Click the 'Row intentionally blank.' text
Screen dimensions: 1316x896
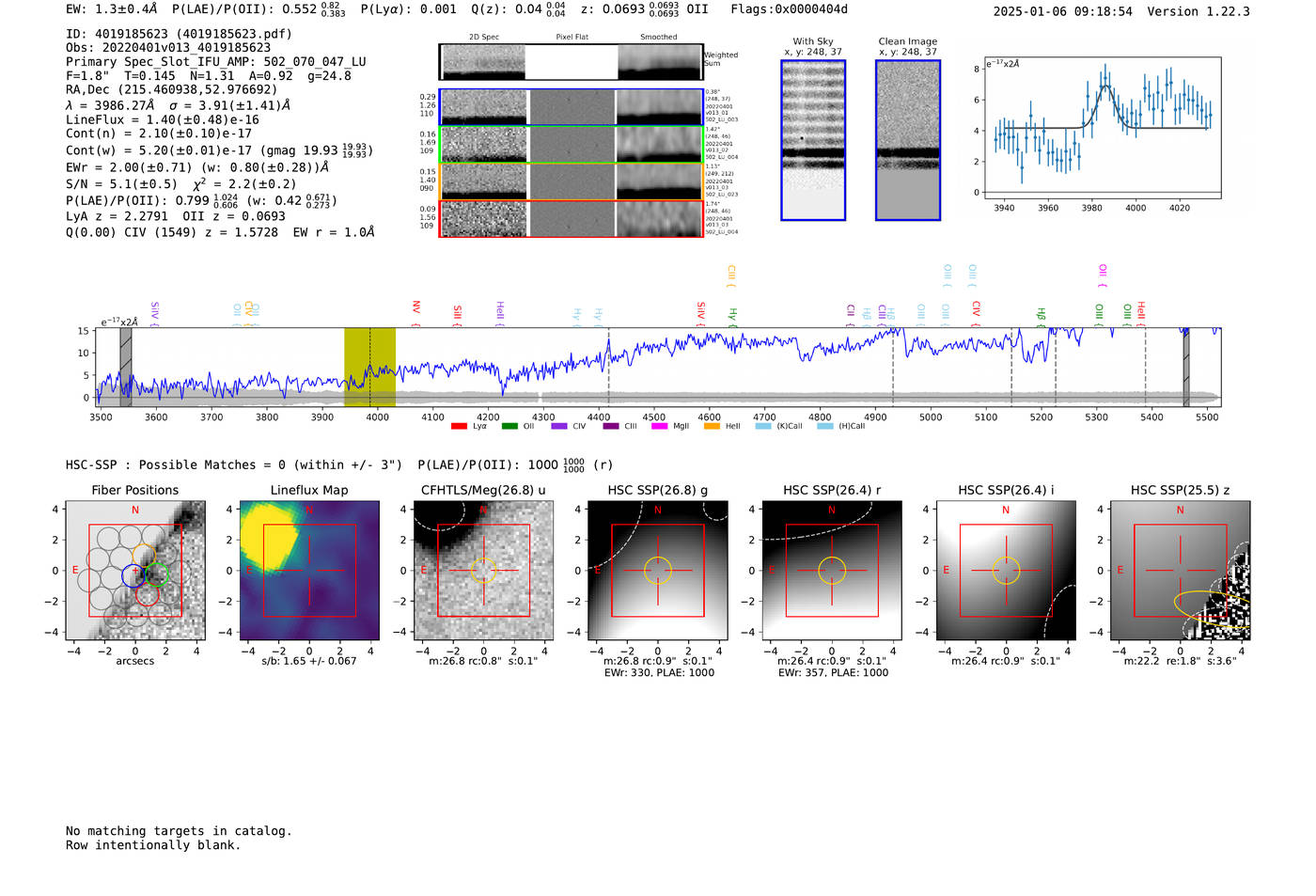coord(153,845)
